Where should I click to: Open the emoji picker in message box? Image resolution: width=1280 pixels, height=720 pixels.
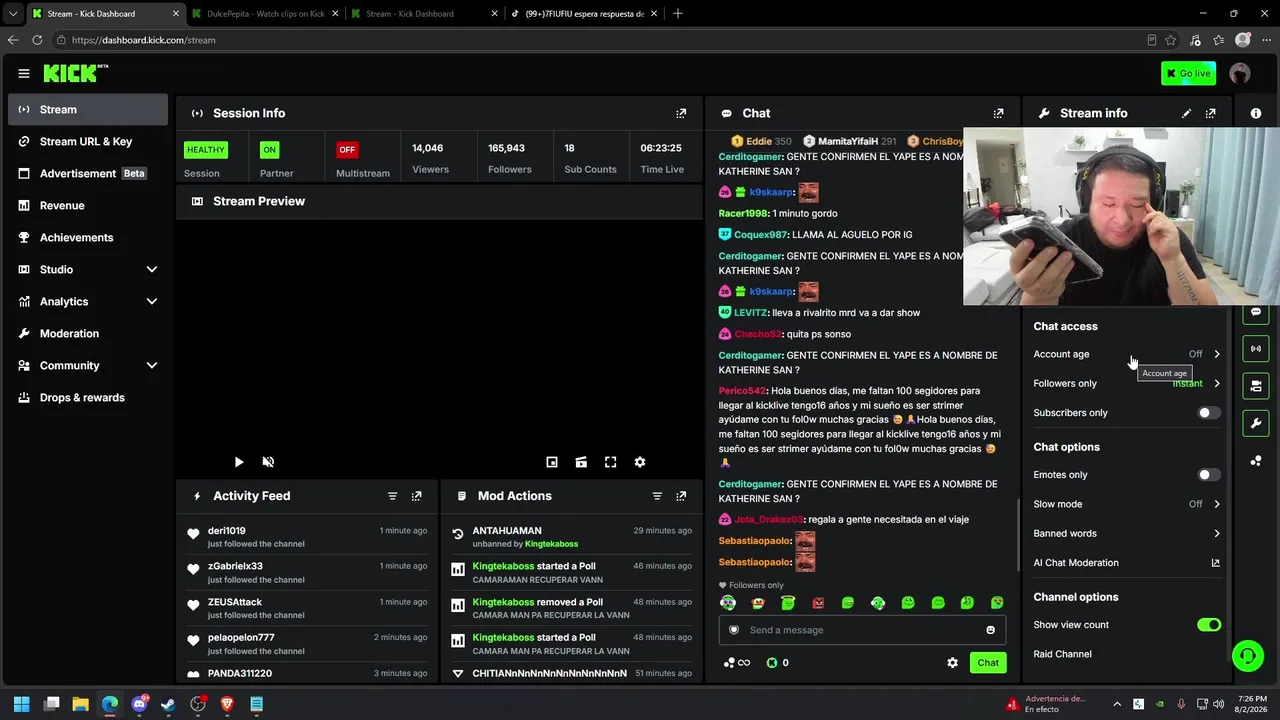(991, 630)
